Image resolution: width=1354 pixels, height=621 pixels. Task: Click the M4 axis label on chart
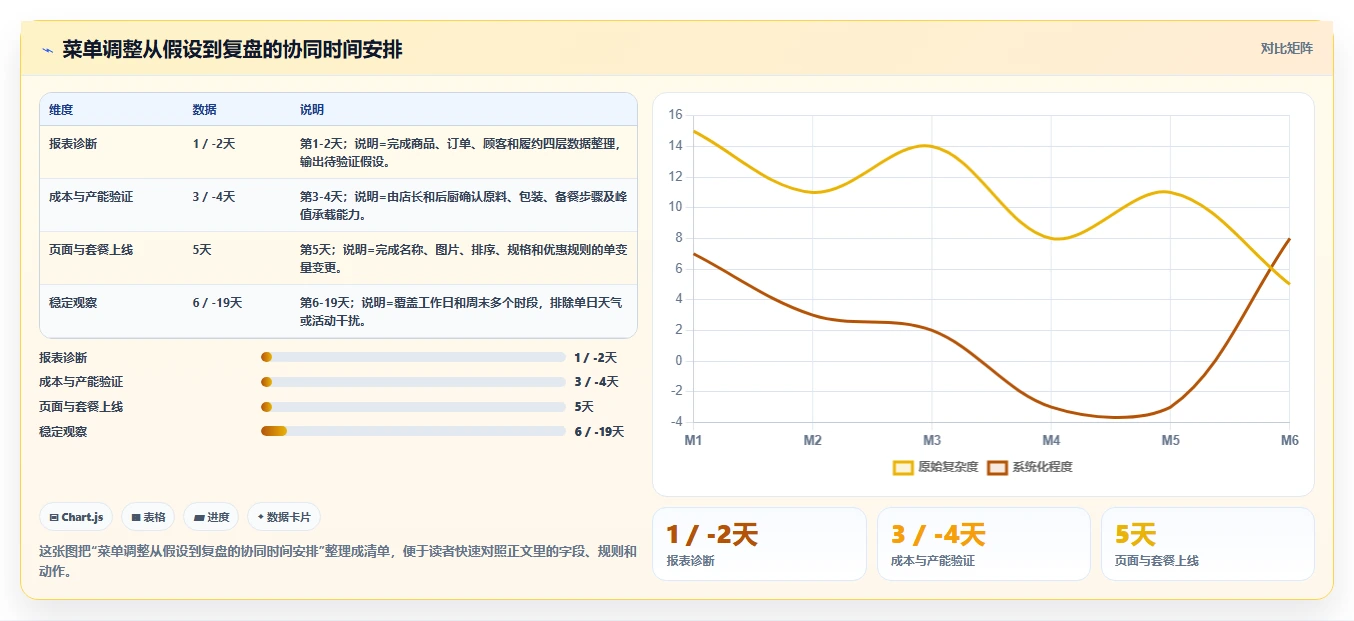(1051, 440)
